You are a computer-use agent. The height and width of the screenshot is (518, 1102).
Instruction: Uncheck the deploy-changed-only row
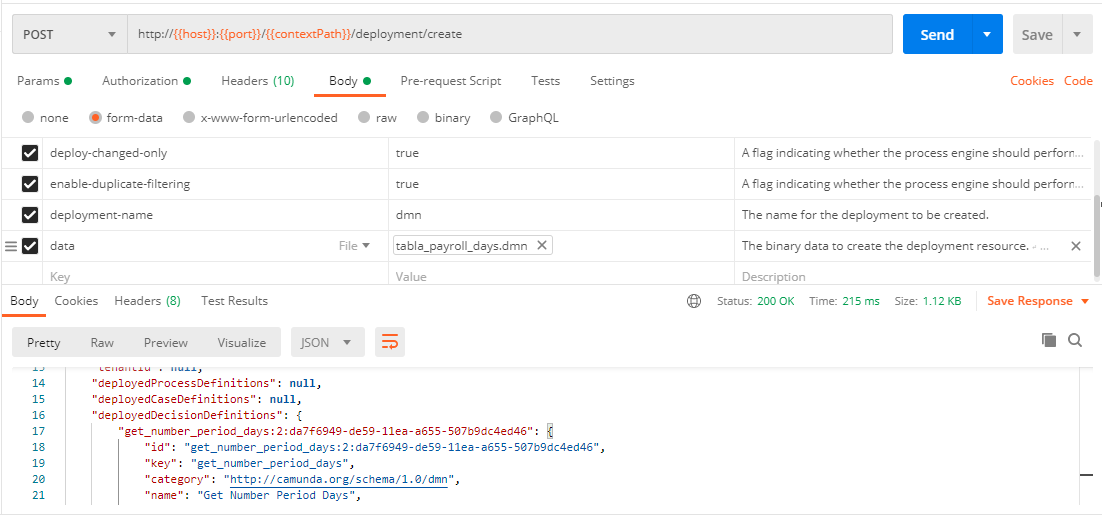[30, 153]
